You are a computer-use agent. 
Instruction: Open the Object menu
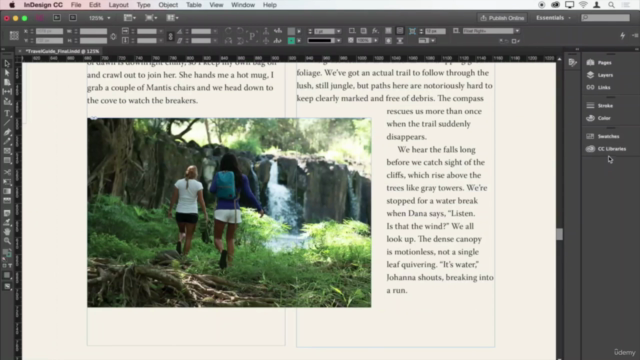coord(168,5)
